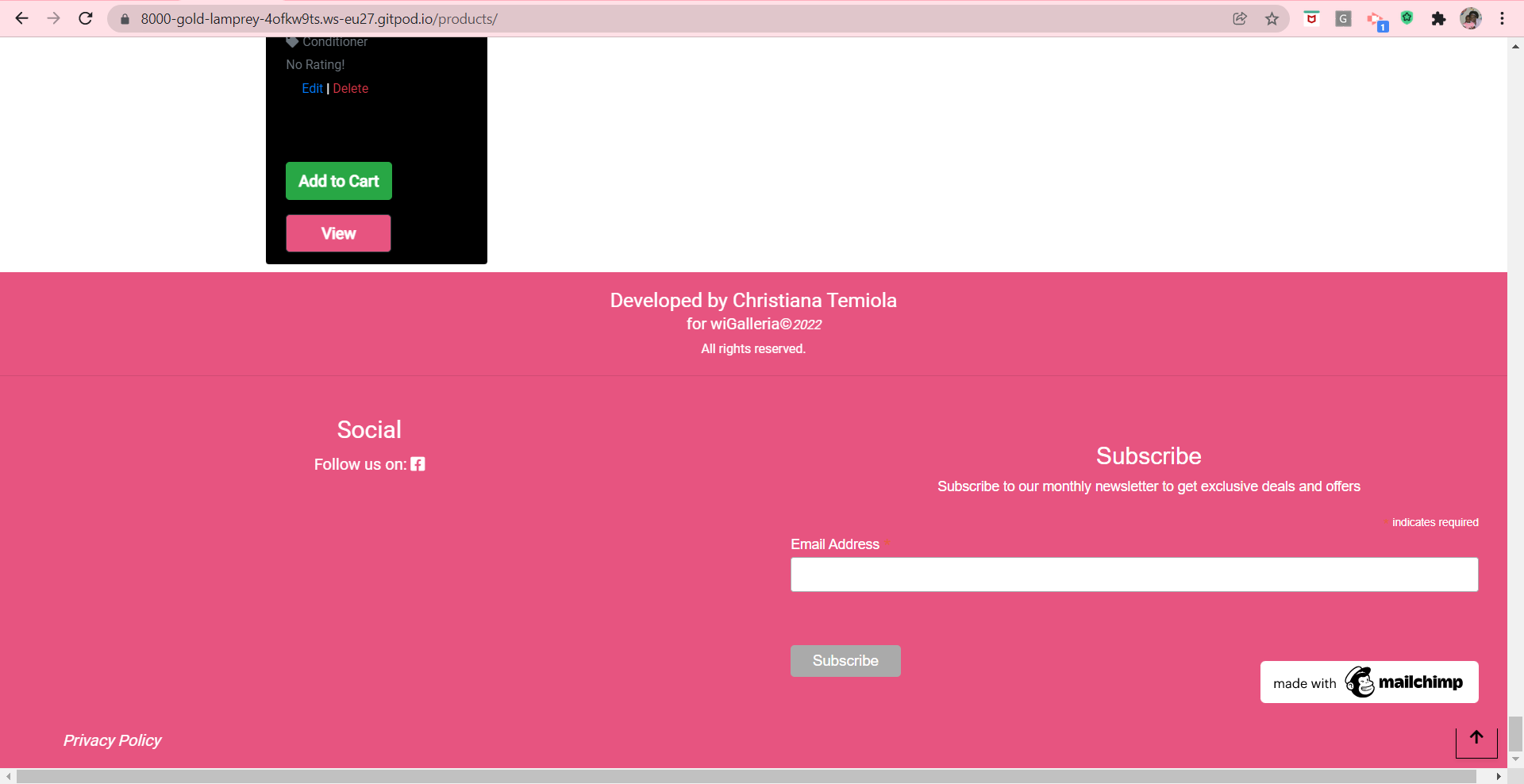Open the made with Mailchimp badge
The width and height of the screenshot is (1524, 784).
click(x=1369, y=682)
